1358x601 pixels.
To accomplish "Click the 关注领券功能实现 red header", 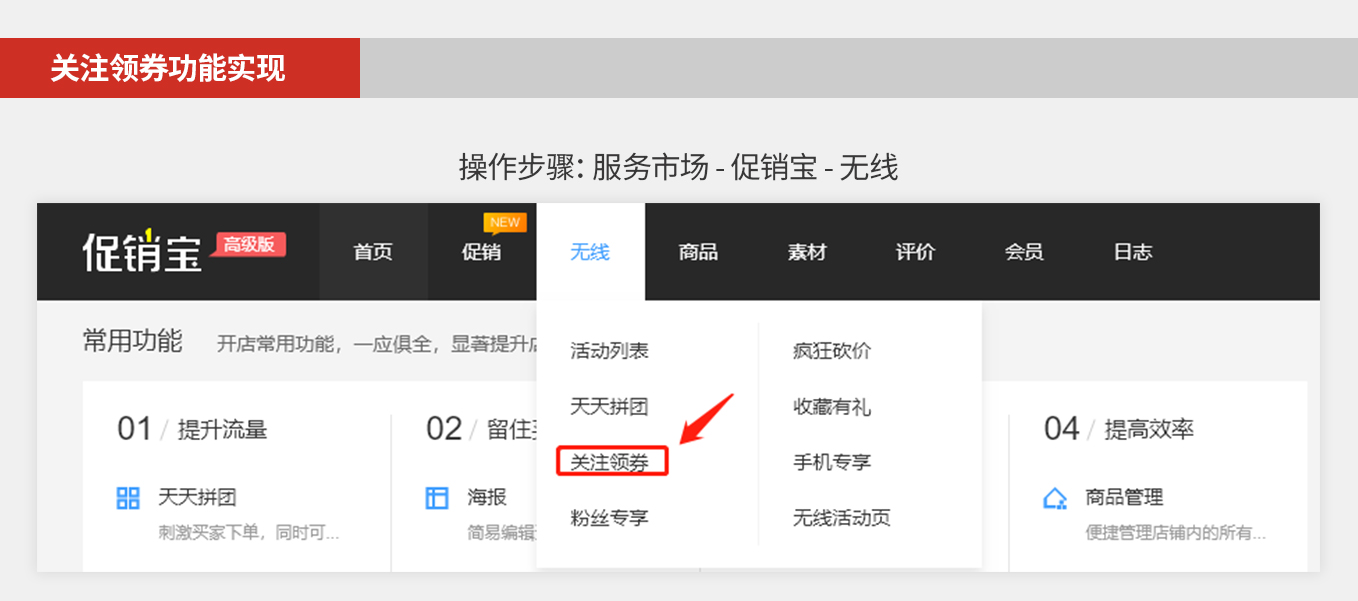I will click(x=180, y=68).
